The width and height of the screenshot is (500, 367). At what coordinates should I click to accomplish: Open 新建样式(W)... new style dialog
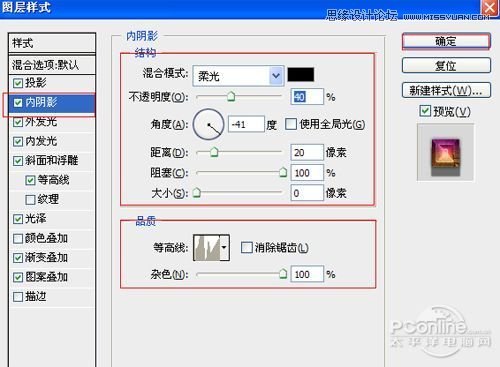446,90
